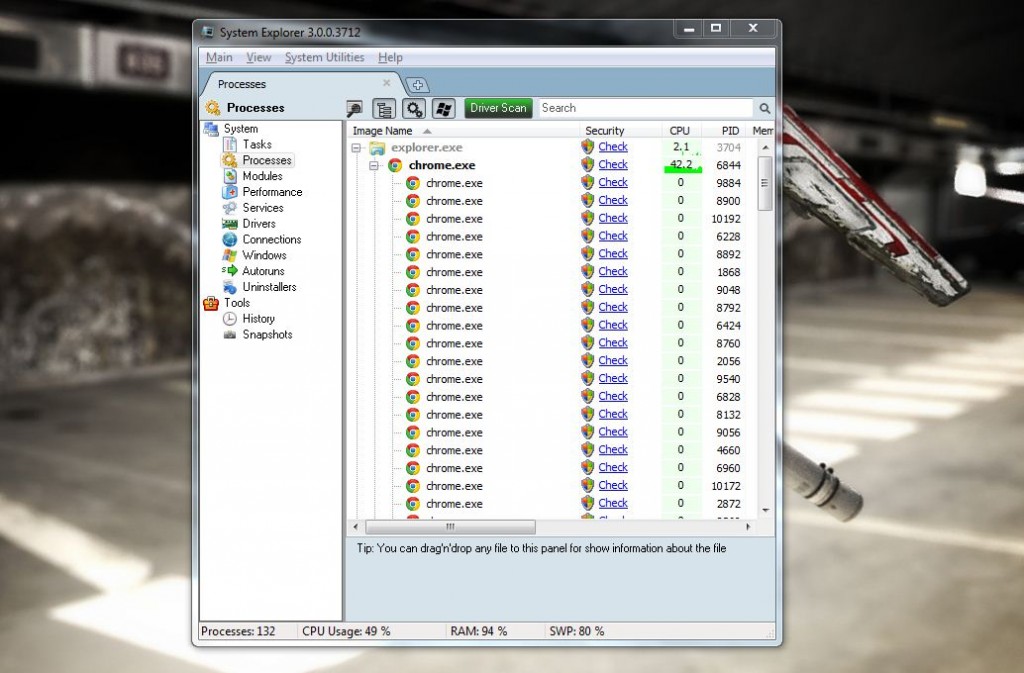Click the Check link for PID 1868
This screenshot has height=673, width=1024.
[x=613, y=272]
